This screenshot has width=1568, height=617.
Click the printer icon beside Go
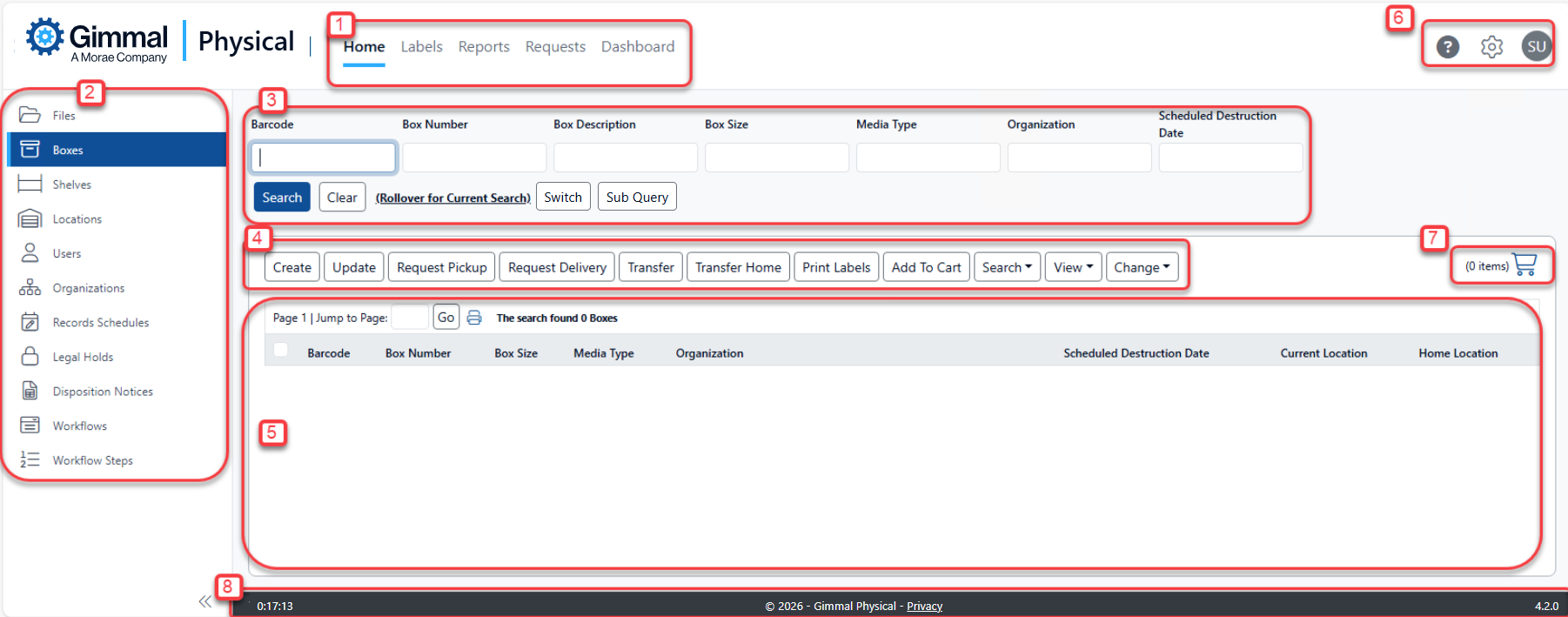point(474,318)
